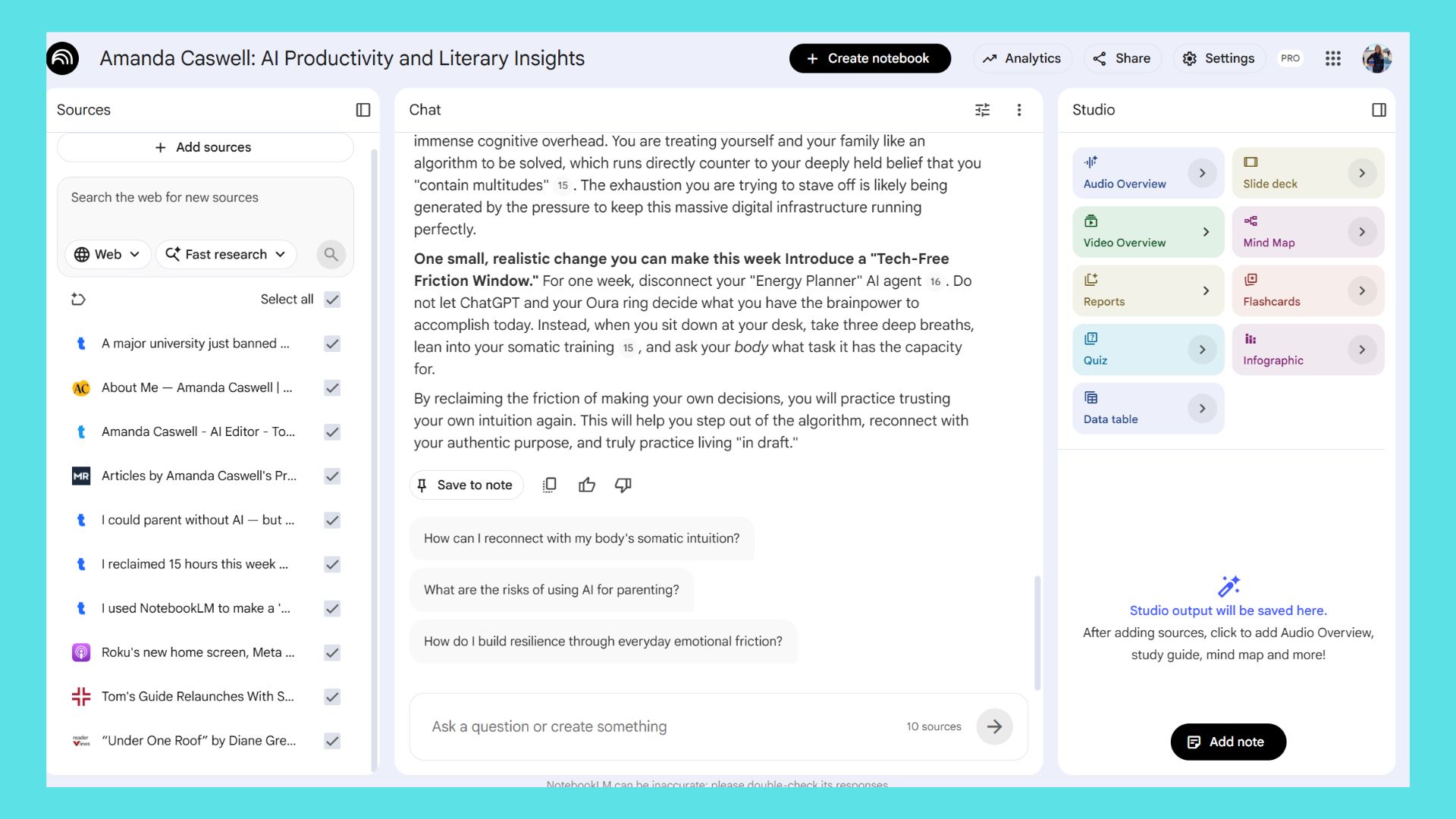Ask 'What are the risks of using AI for parenting?'
1456x819 pixels.
tap(551, 590)
